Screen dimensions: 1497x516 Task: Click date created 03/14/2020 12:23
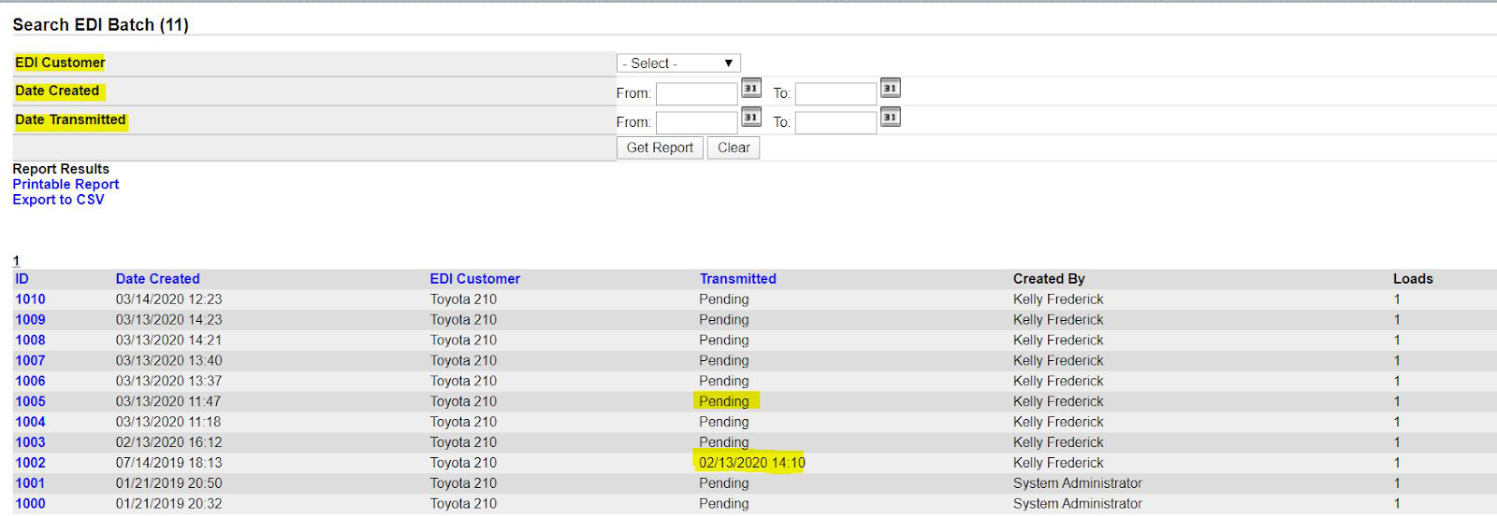click(169, 299)
